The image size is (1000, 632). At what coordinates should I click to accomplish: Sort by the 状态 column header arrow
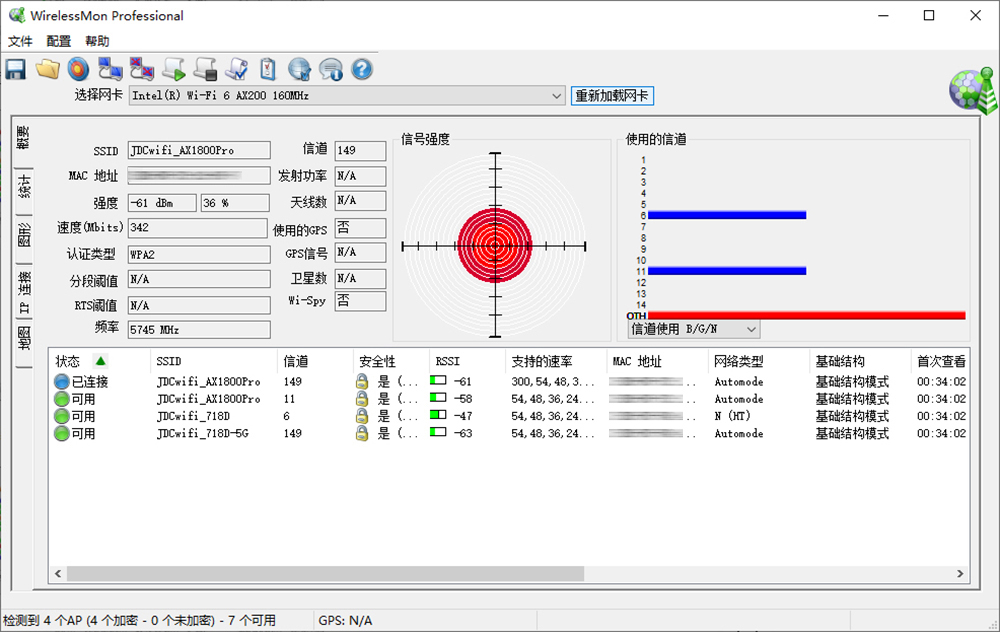[x=100, y=360]
